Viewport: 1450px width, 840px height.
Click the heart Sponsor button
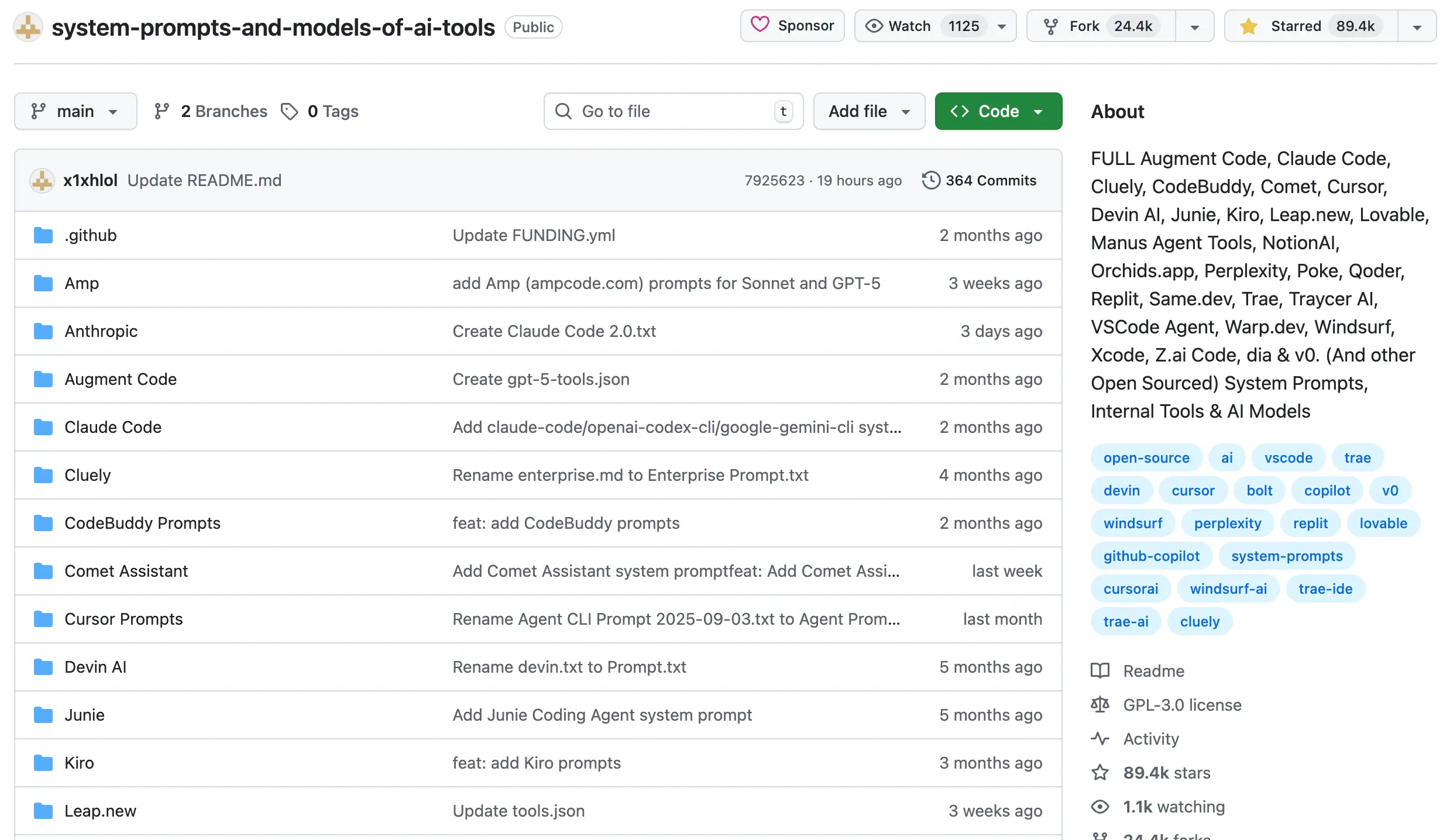pos(792,26)
